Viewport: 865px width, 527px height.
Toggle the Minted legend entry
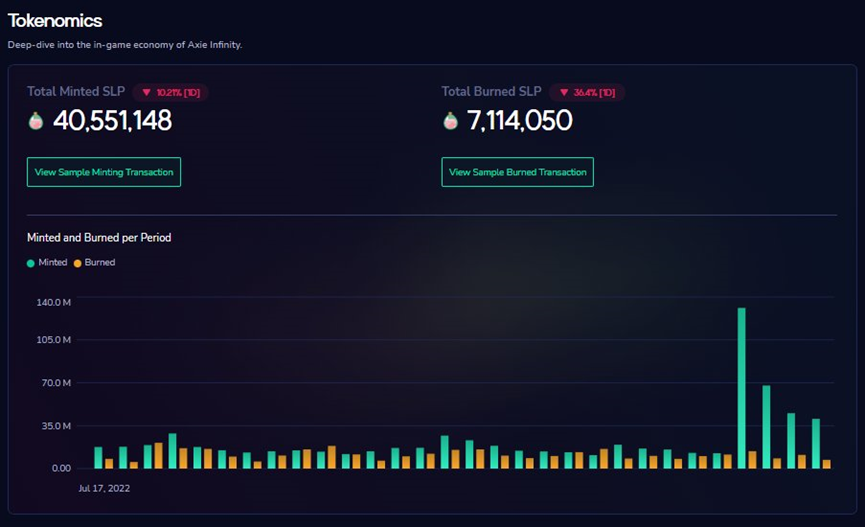[47, 263]
